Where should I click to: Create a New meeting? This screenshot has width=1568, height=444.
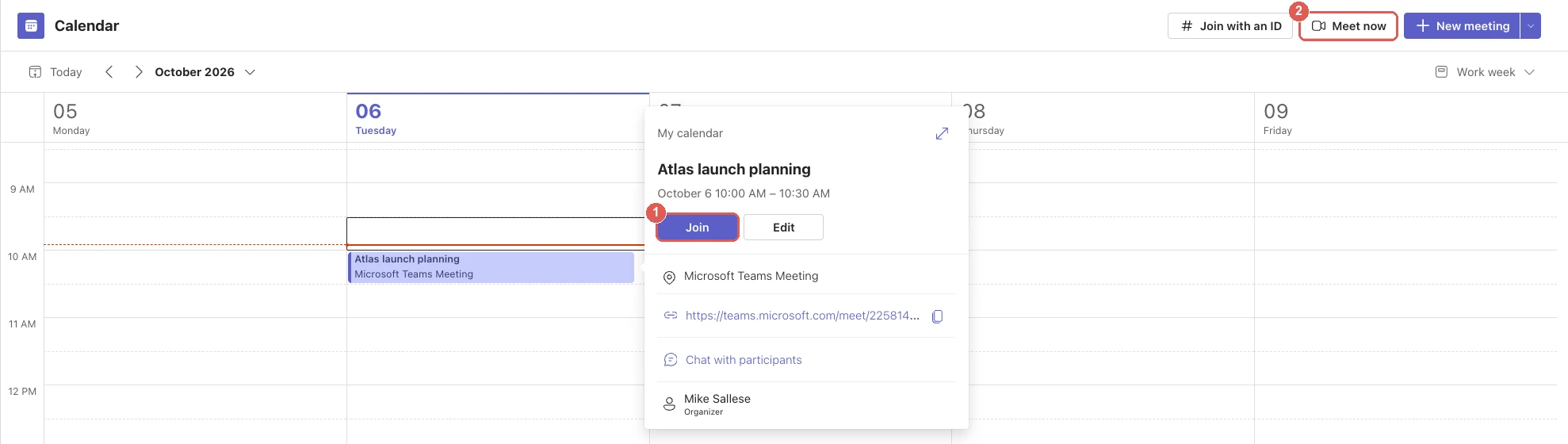1462,26
